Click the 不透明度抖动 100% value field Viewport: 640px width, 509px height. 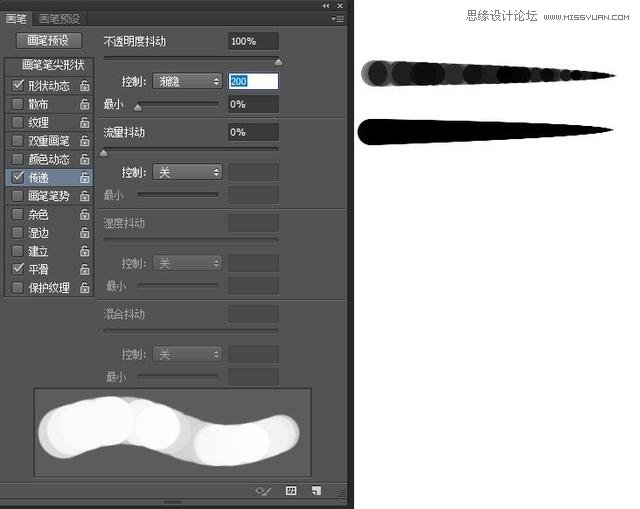pyautogui.click(x=253, y=41)
